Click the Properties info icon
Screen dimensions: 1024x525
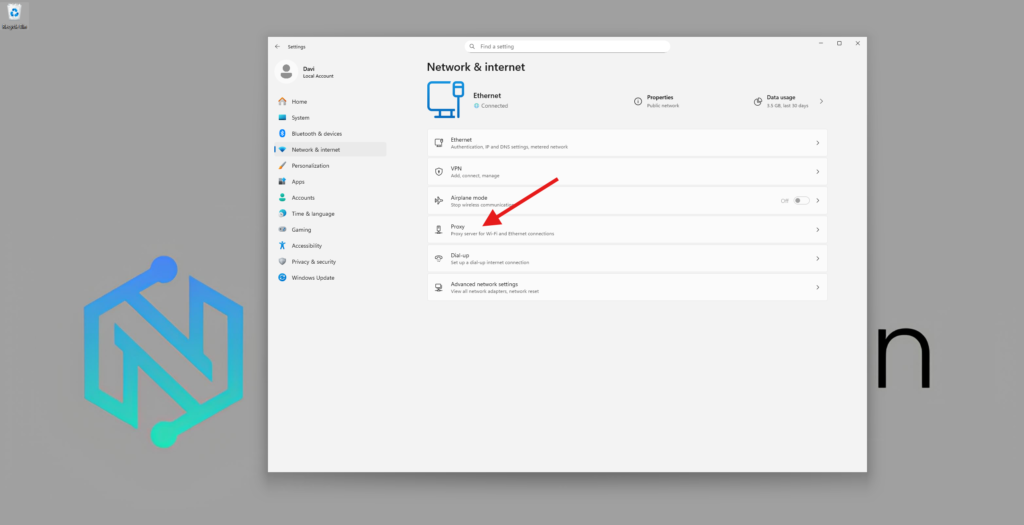[x=638, y=101]
